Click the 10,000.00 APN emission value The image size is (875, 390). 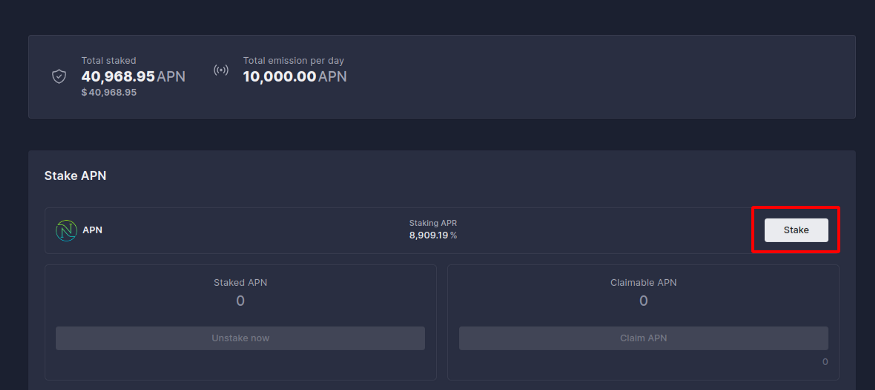point(295,77)
